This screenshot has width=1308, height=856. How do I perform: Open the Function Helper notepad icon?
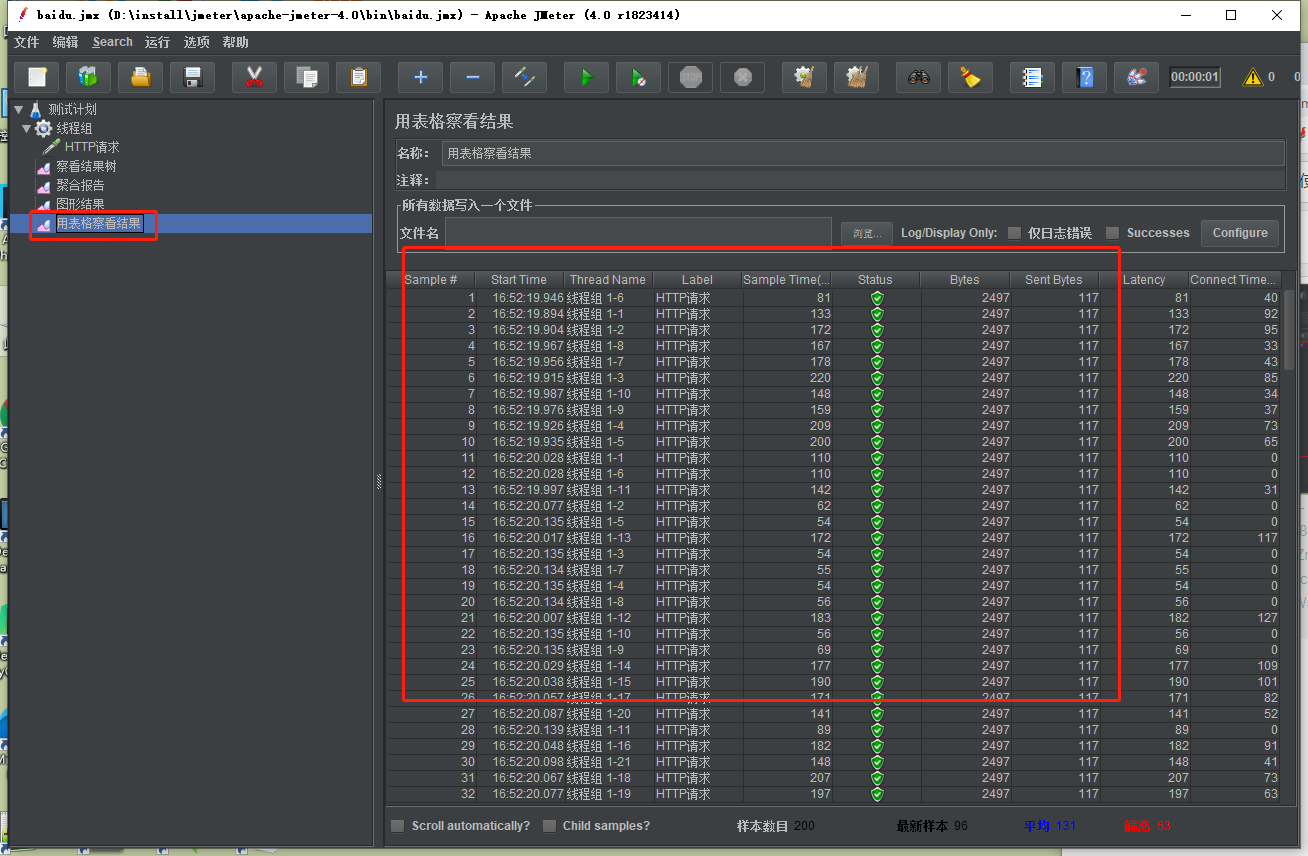(x=1032, y=77)
